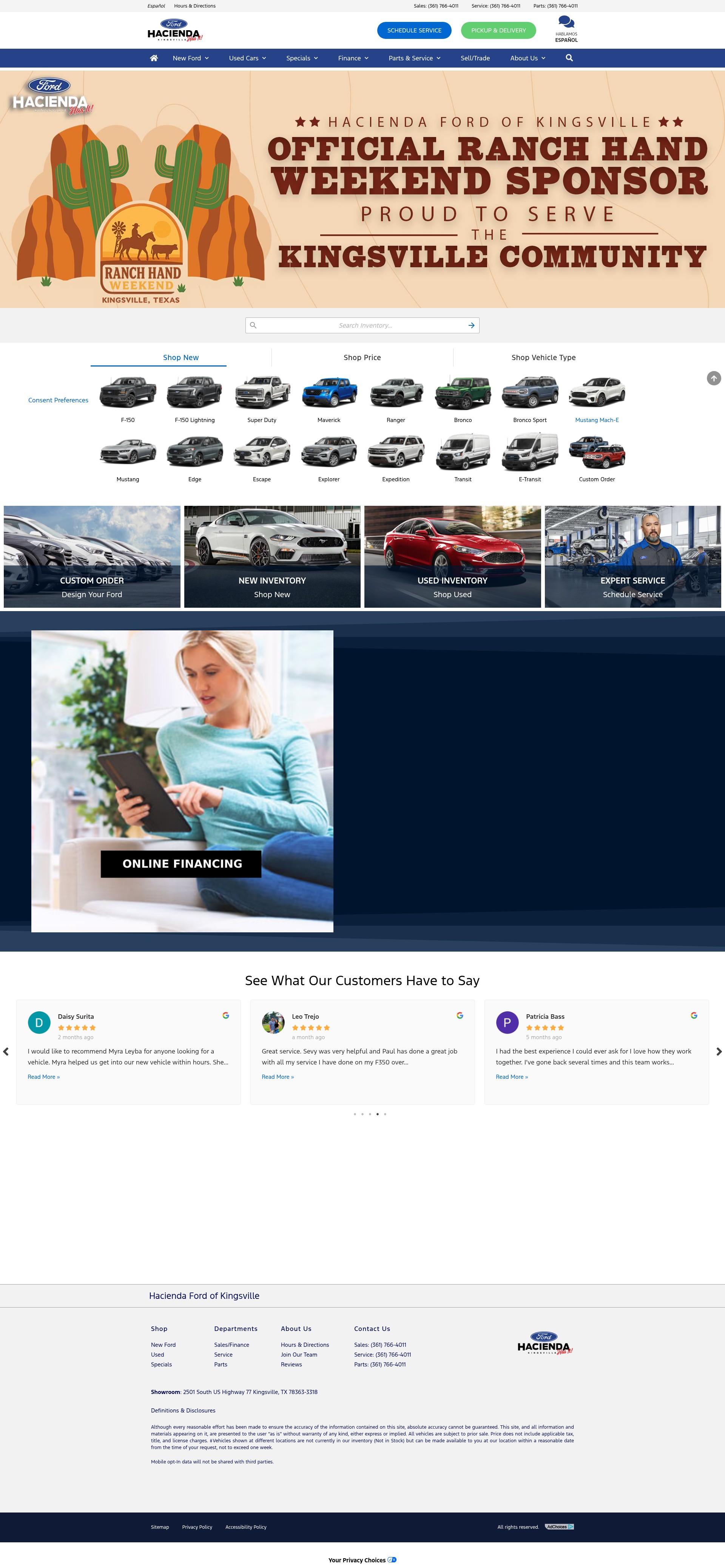Click Leo Trejo's profile photo

[273, 1023]
